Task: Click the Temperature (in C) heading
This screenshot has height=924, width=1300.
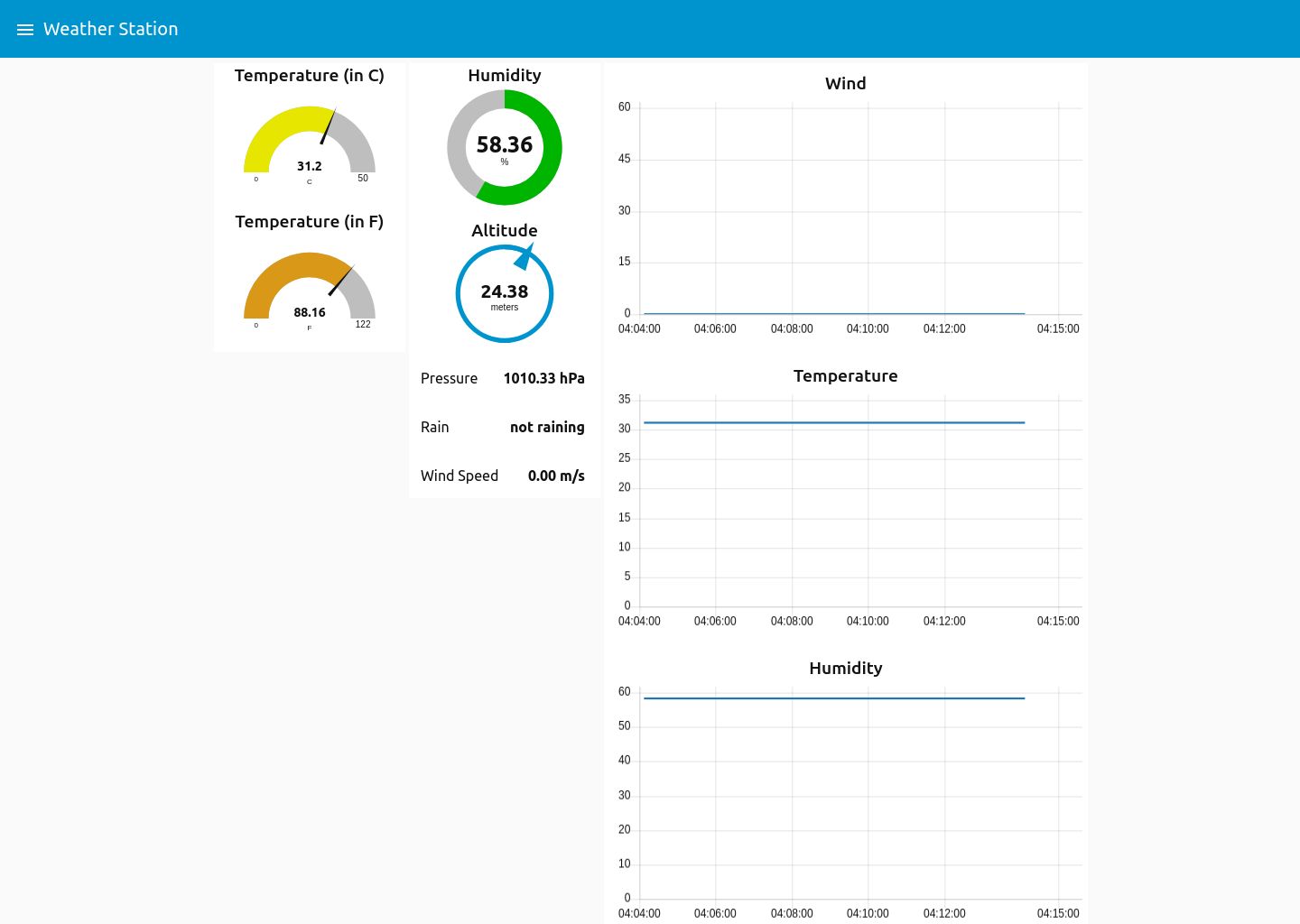Action: coord(310,76)
